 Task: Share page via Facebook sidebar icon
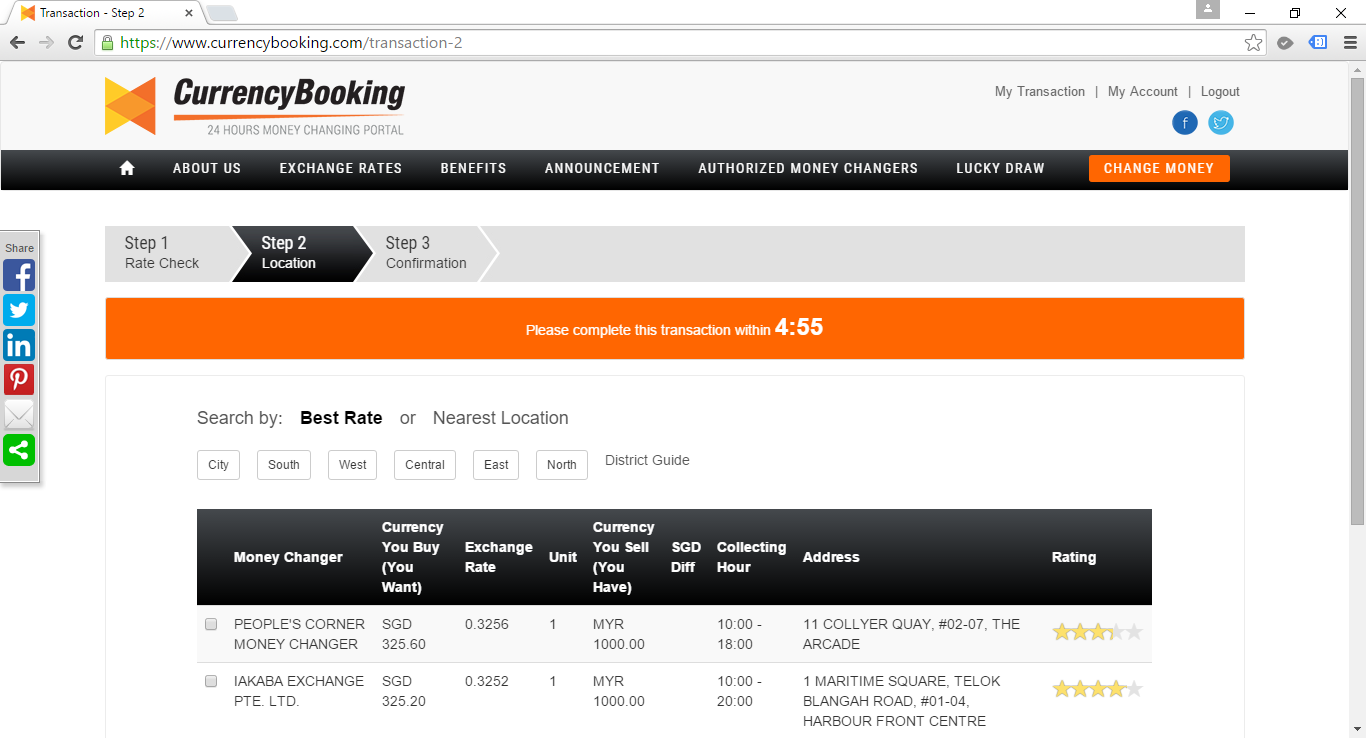(x=19, y=275)
